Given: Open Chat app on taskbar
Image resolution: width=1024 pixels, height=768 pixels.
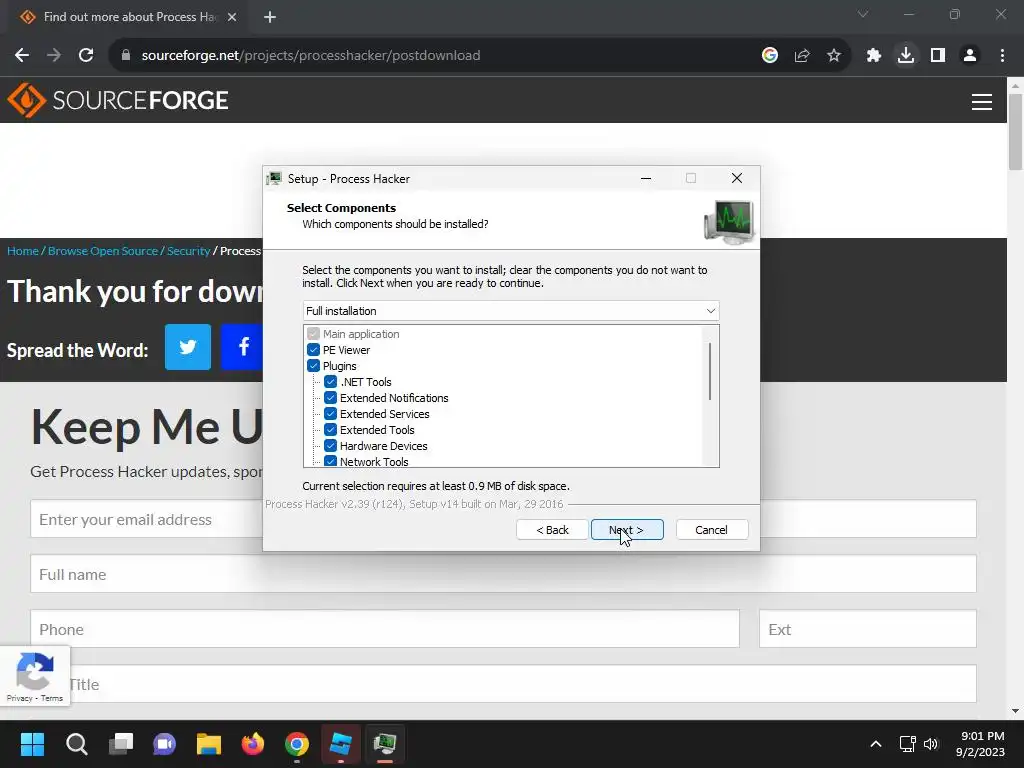Looking at the screenshot, I should 165,744.
